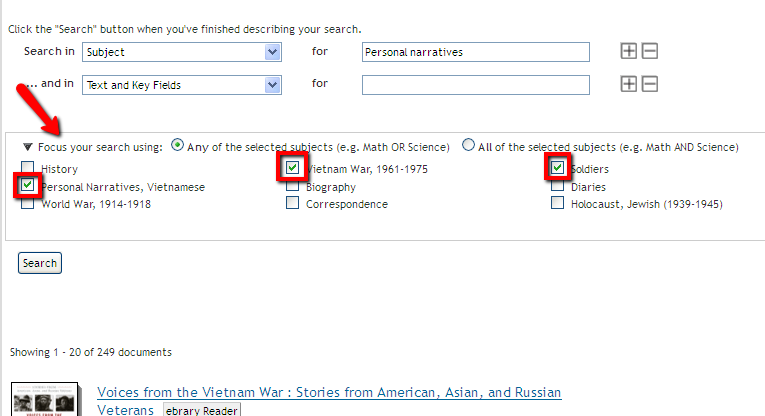Click the plus icon beside Personal narratives field
The height and width of the screenshot is (416, 765).
(x=629, y=51)
